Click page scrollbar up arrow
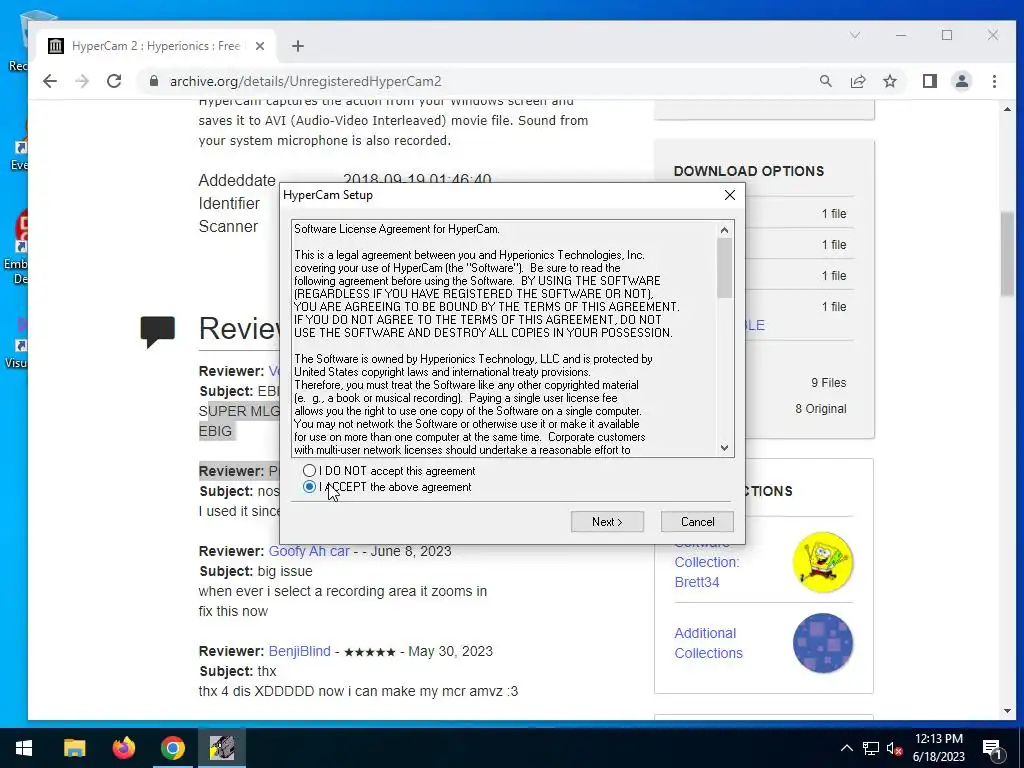The image size is (1024, 768). (1007, 109)
